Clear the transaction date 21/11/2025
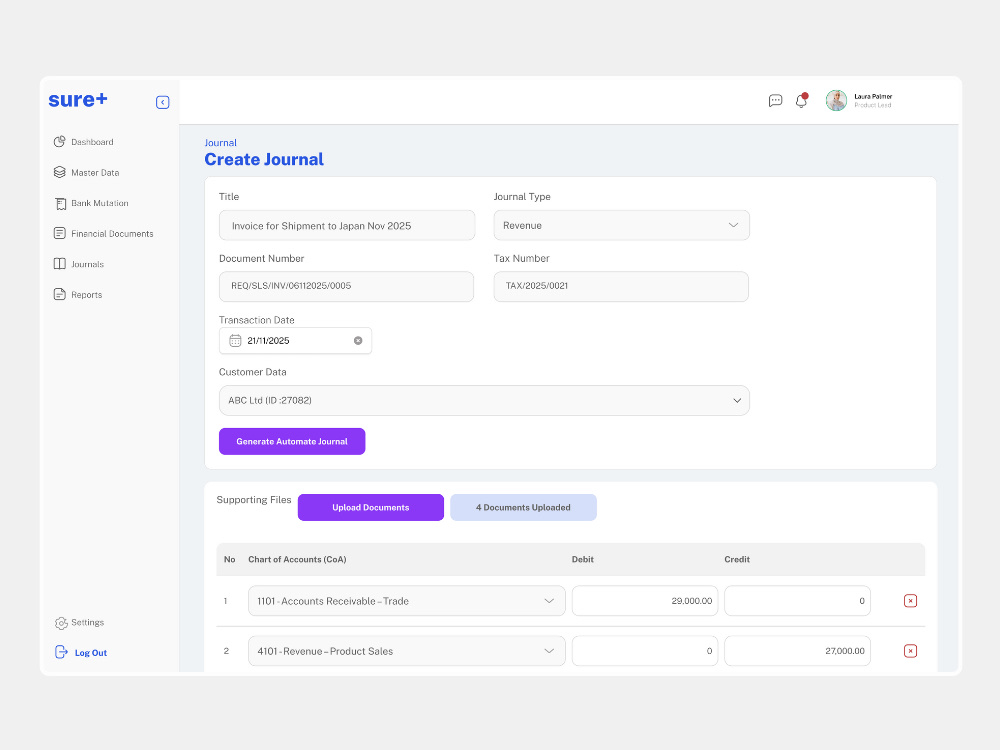 coord(358,341)
